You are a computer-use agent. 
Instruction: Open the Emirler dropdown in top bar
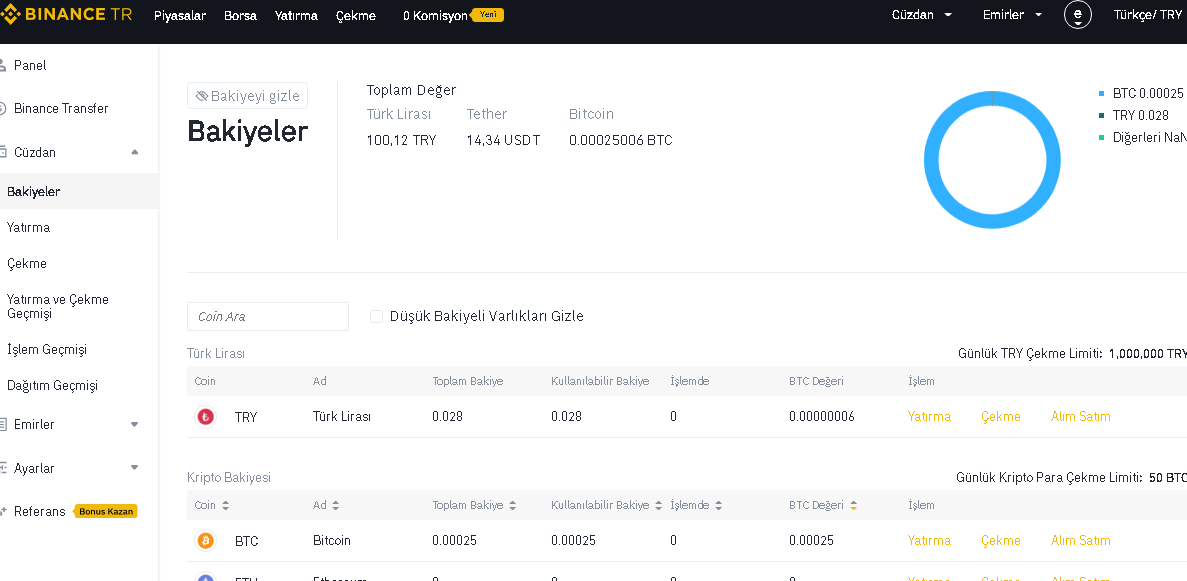coord(1012,15)
